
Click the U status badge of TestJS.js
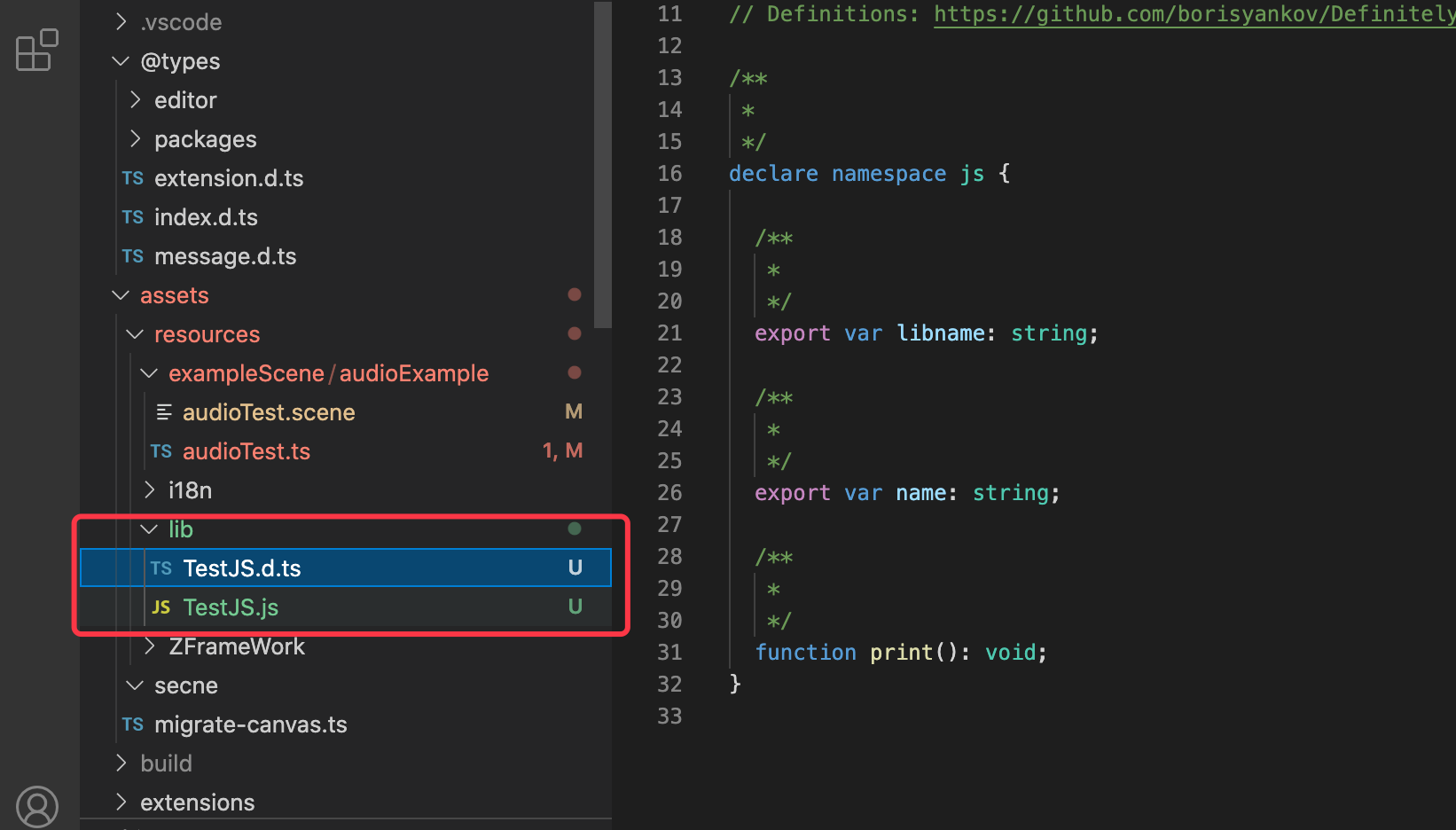click(575, 607)
